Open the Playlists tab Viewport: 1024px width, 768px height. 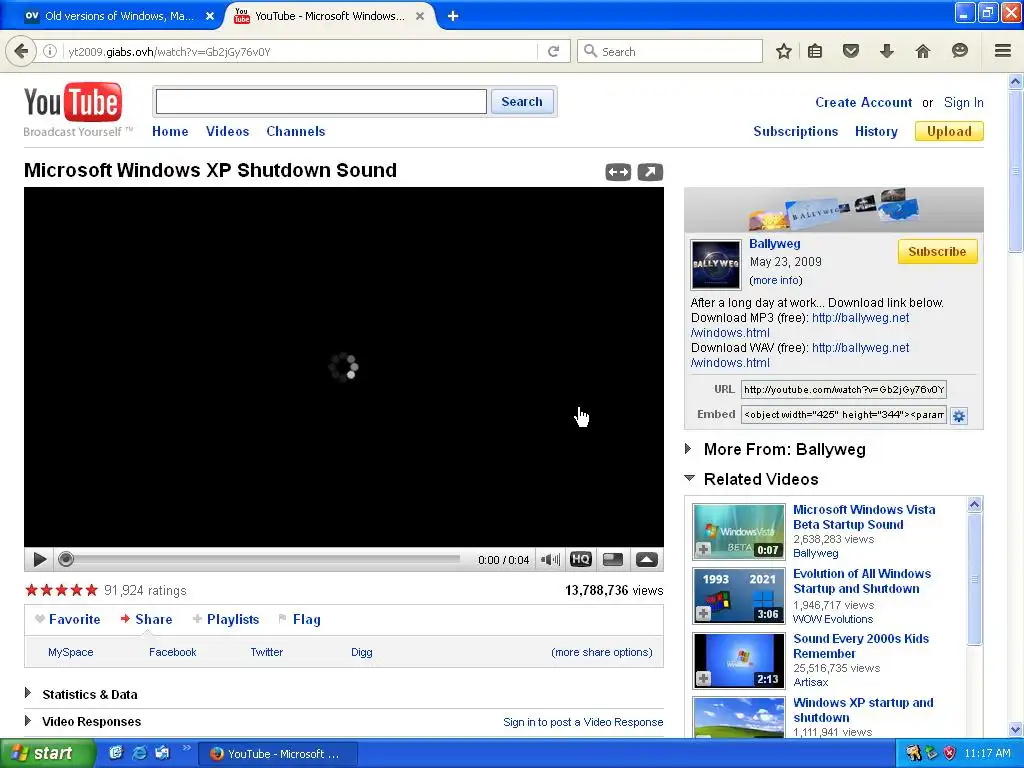[226, 619]
